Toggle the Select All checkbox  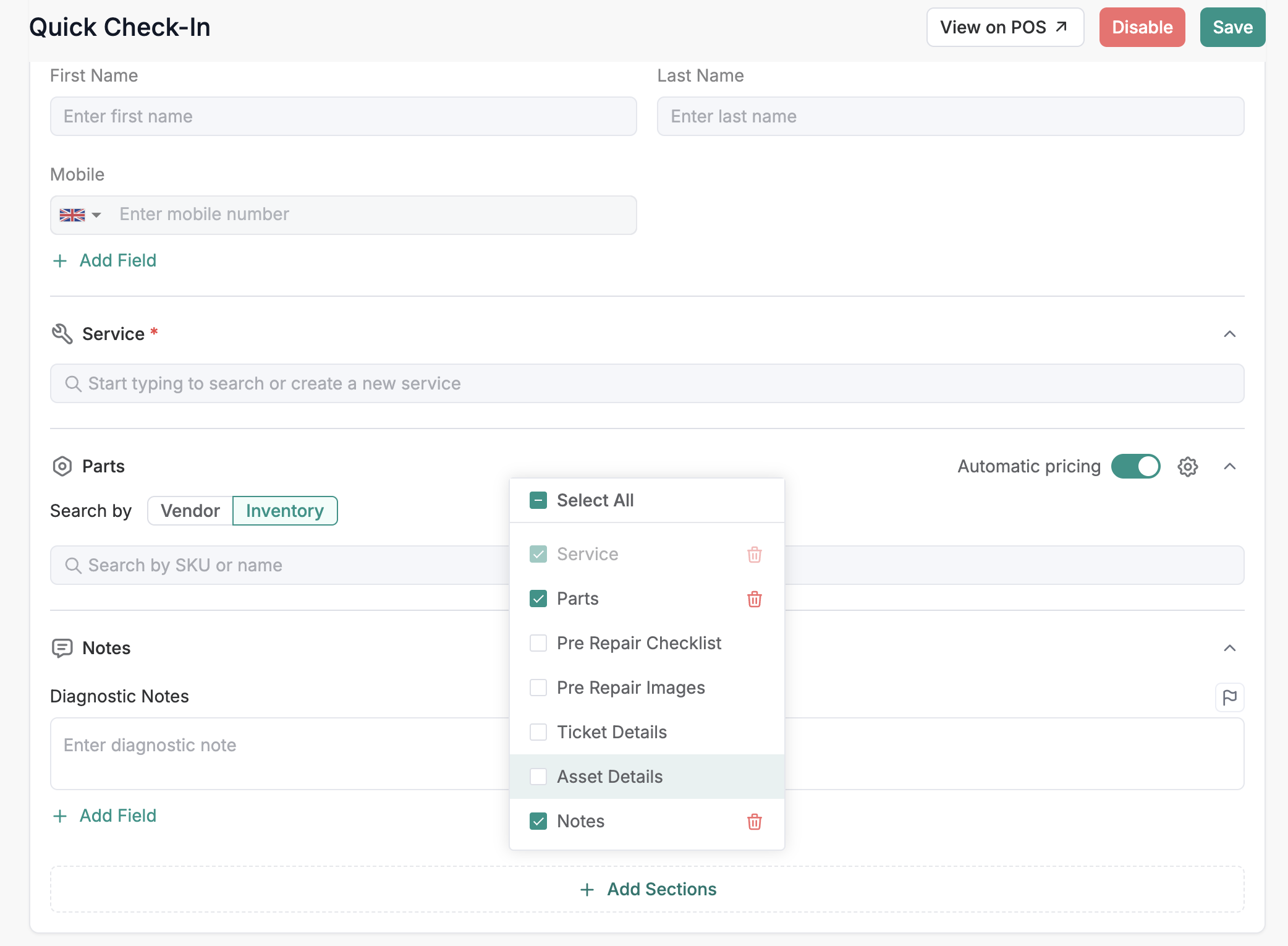tap(538, 500)
